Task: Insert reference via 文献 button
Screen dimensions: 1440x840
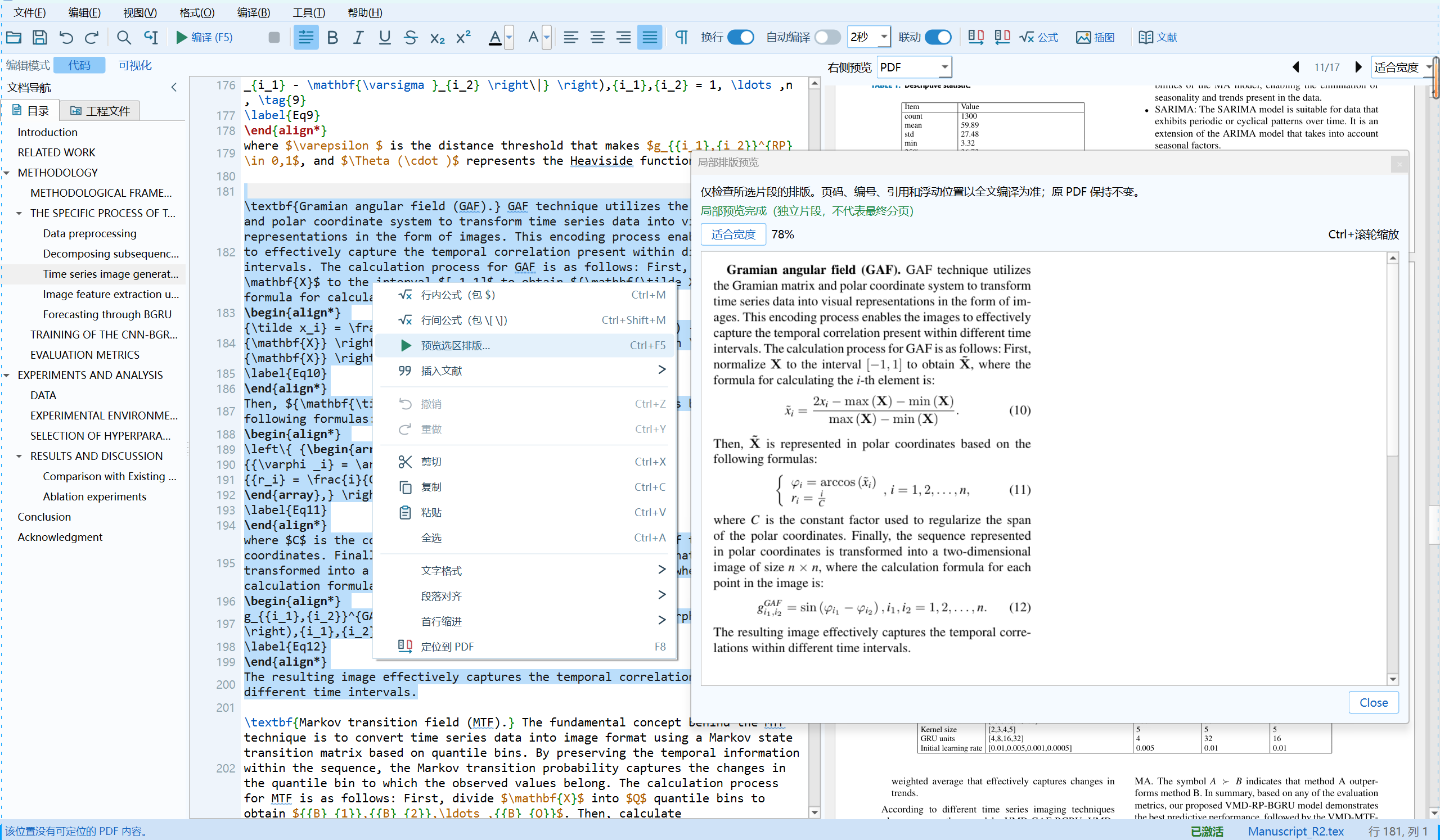Action: [x=1158, y=37]
